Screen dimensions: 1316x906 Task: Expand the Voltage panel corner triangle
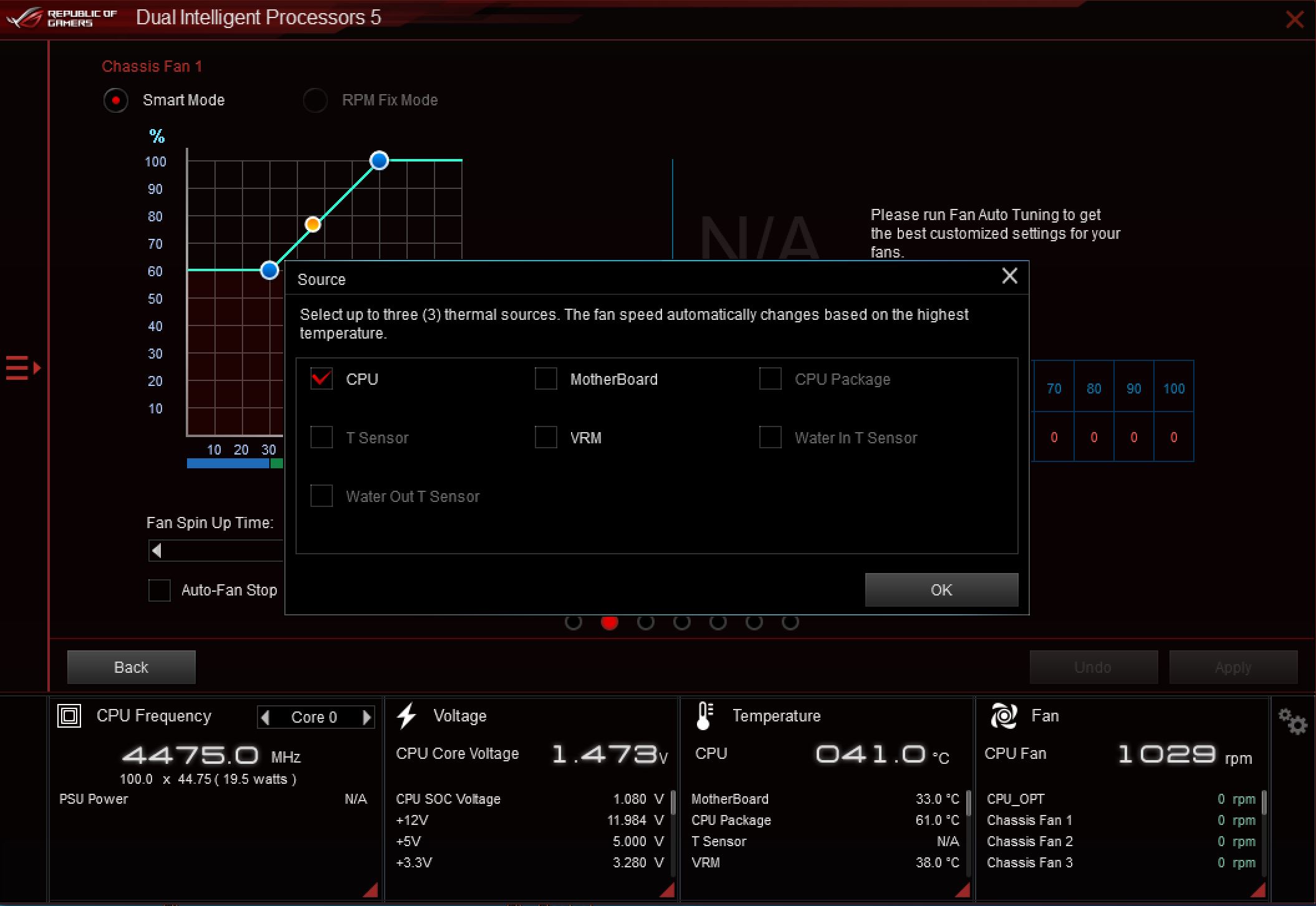pyautogui.click(x=666, y=890)
